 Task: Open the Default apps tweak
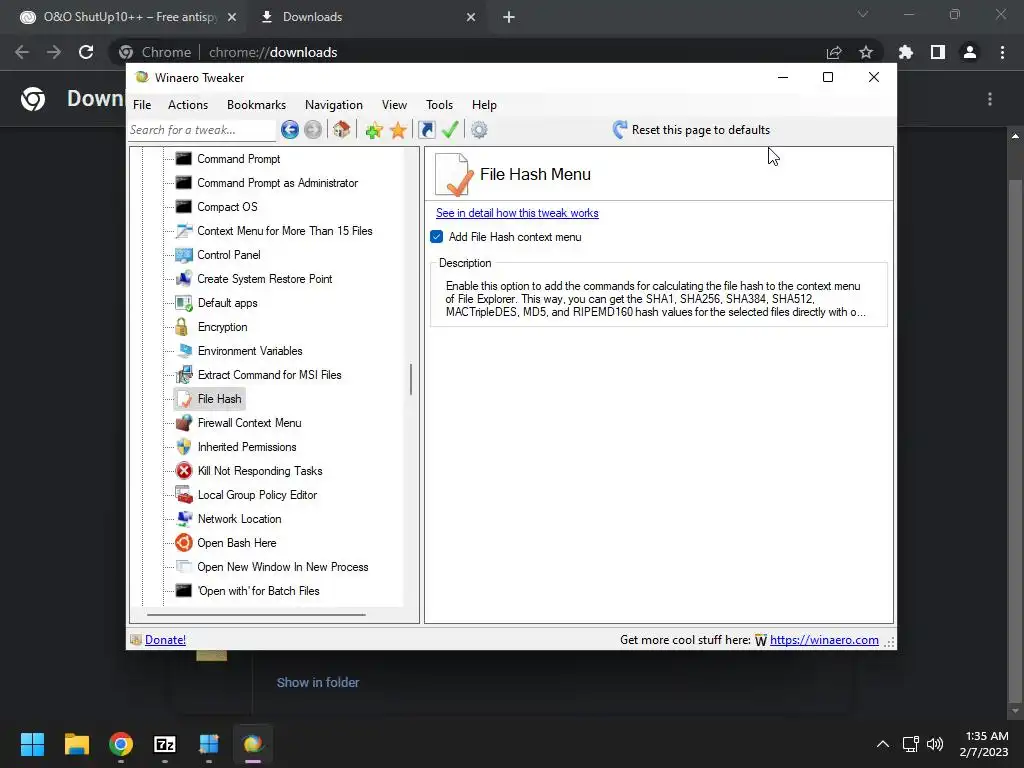point(227,303)
